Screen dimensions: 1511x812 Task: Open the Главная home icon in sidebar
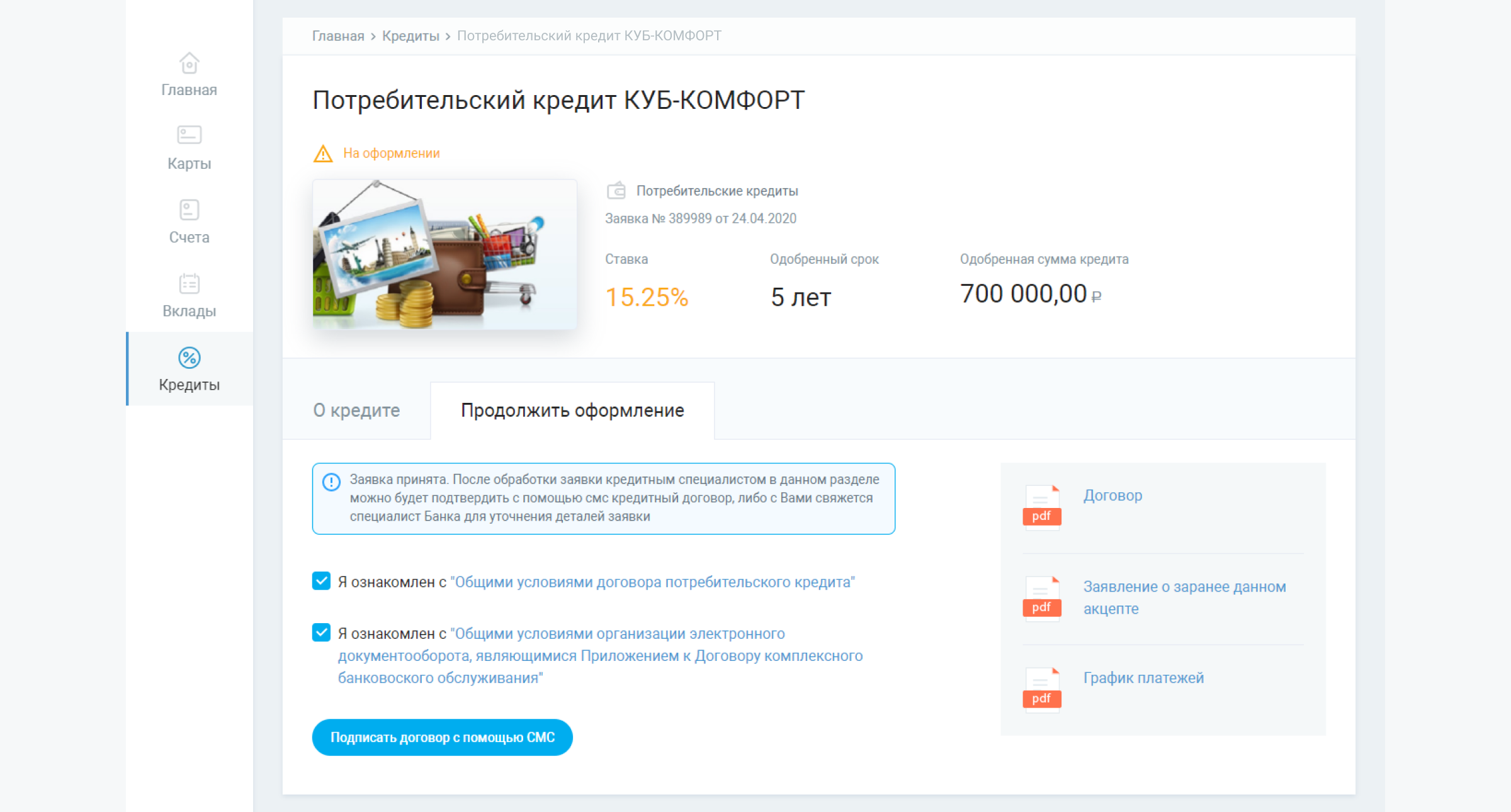coord(189,63)
